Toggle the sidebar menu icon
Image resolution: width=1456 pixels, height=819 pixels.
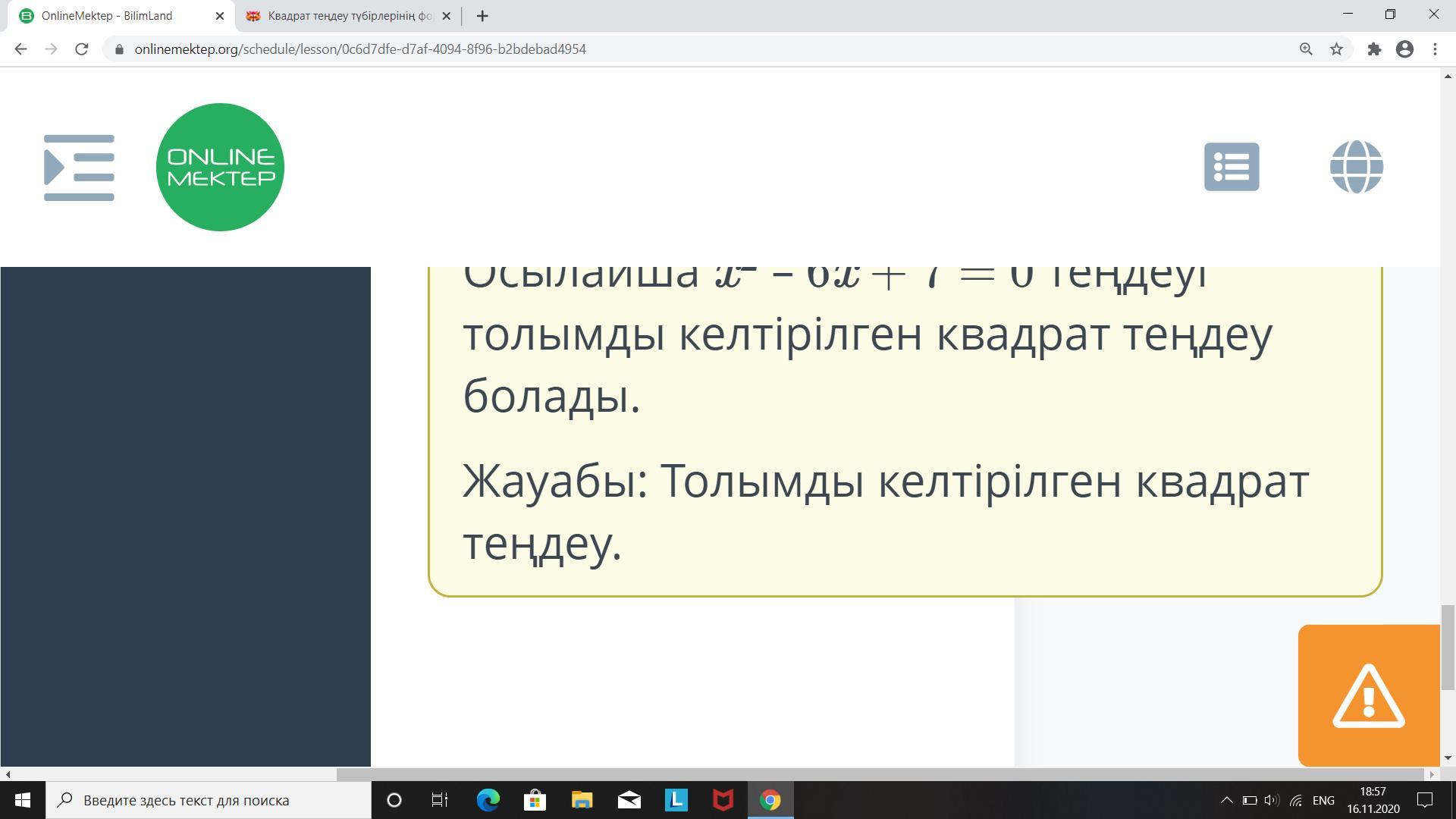click(79, 168)
